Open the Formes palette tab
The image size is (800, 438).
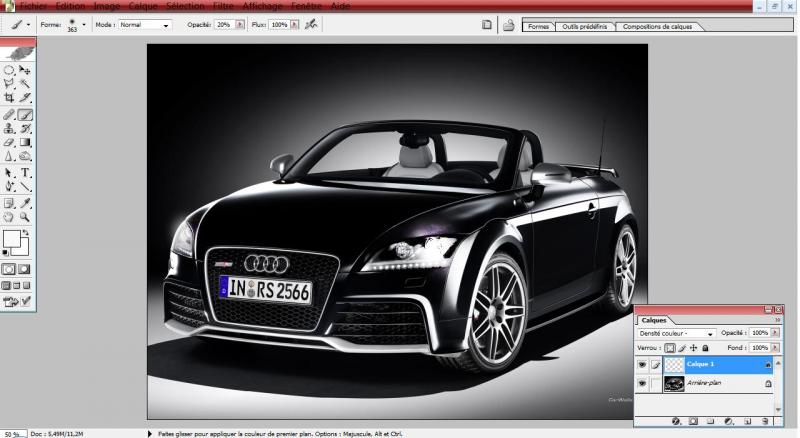coord(538,26)
